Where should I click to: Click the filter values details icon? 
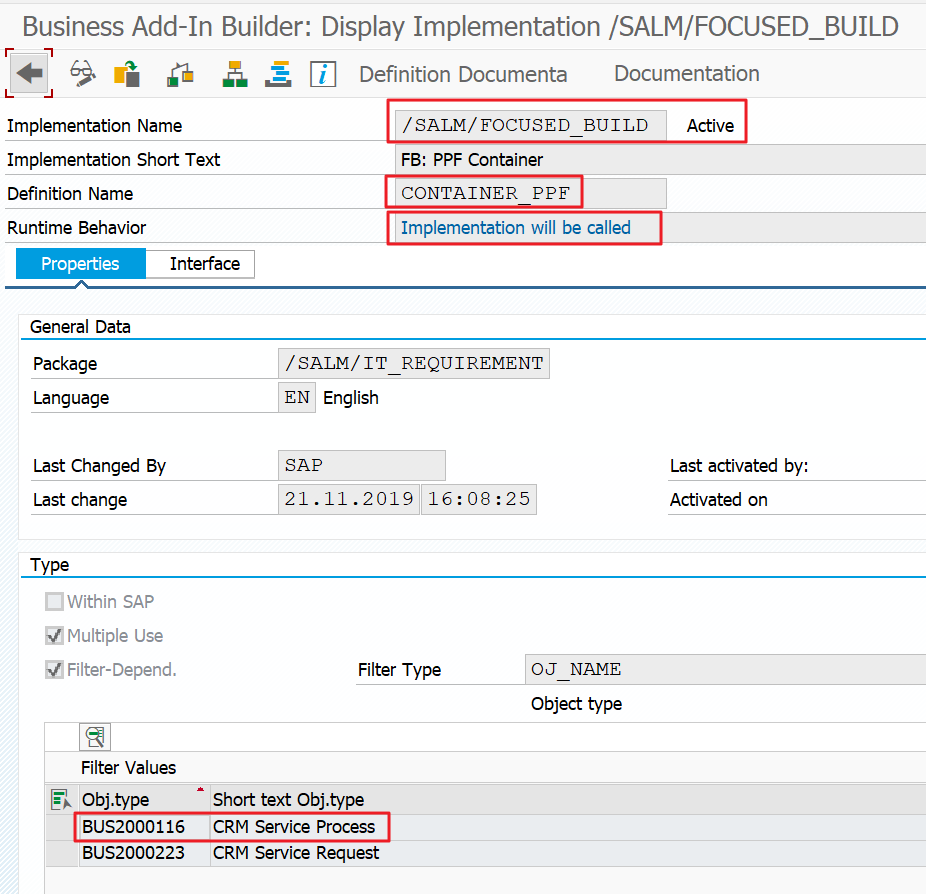pos(95,737)
